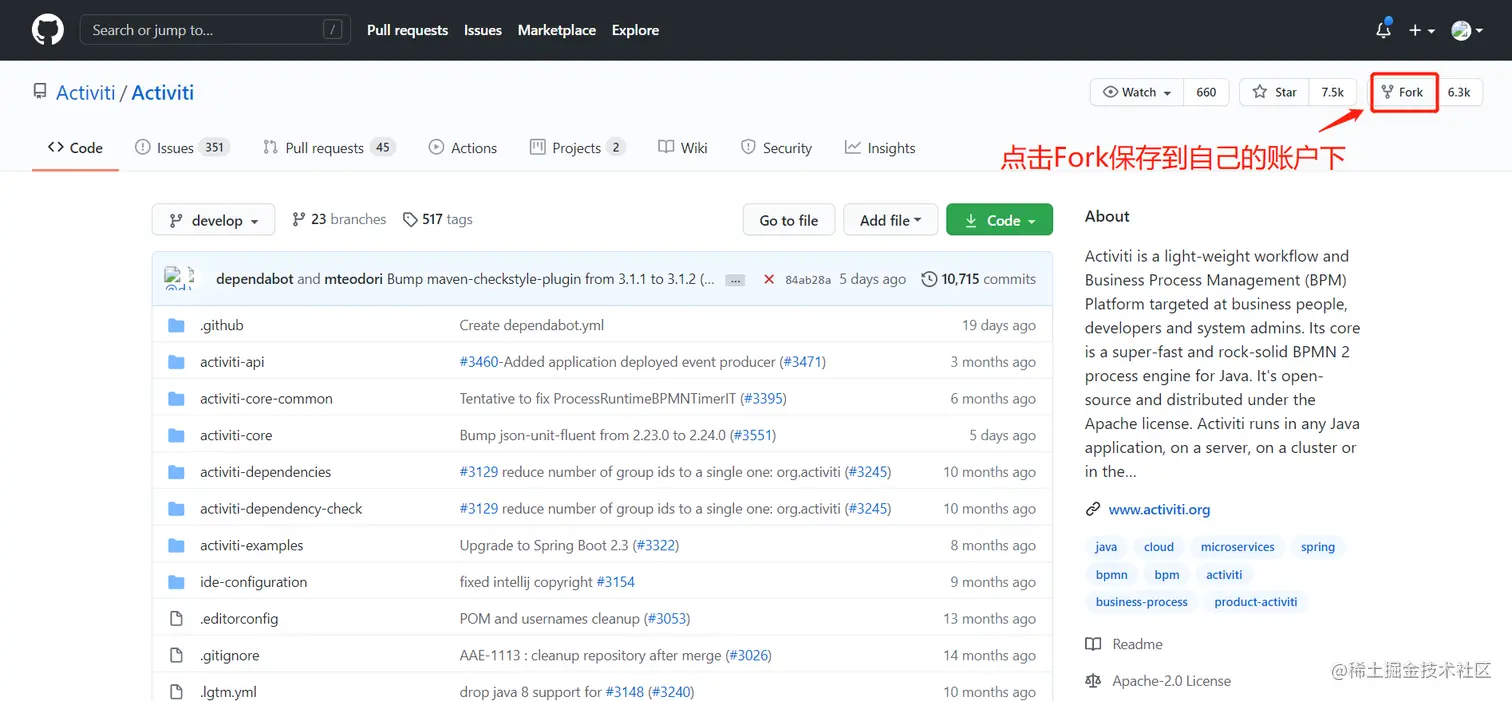Open the activiti-api folder
1512x701 pixels.
[x=232, y=362]
